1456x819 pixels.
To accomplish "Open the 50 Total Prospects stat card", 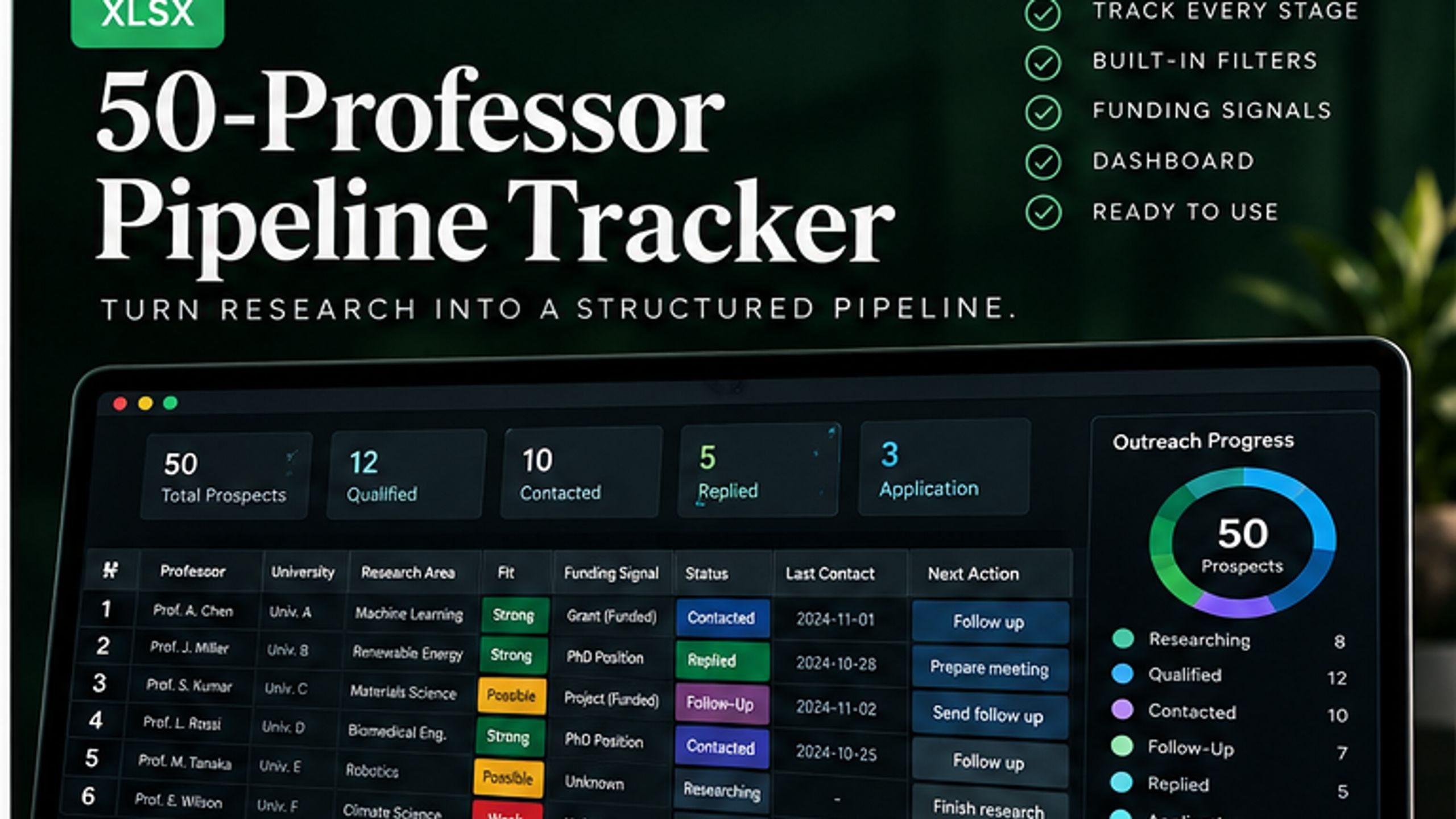I will click(225, 477).
